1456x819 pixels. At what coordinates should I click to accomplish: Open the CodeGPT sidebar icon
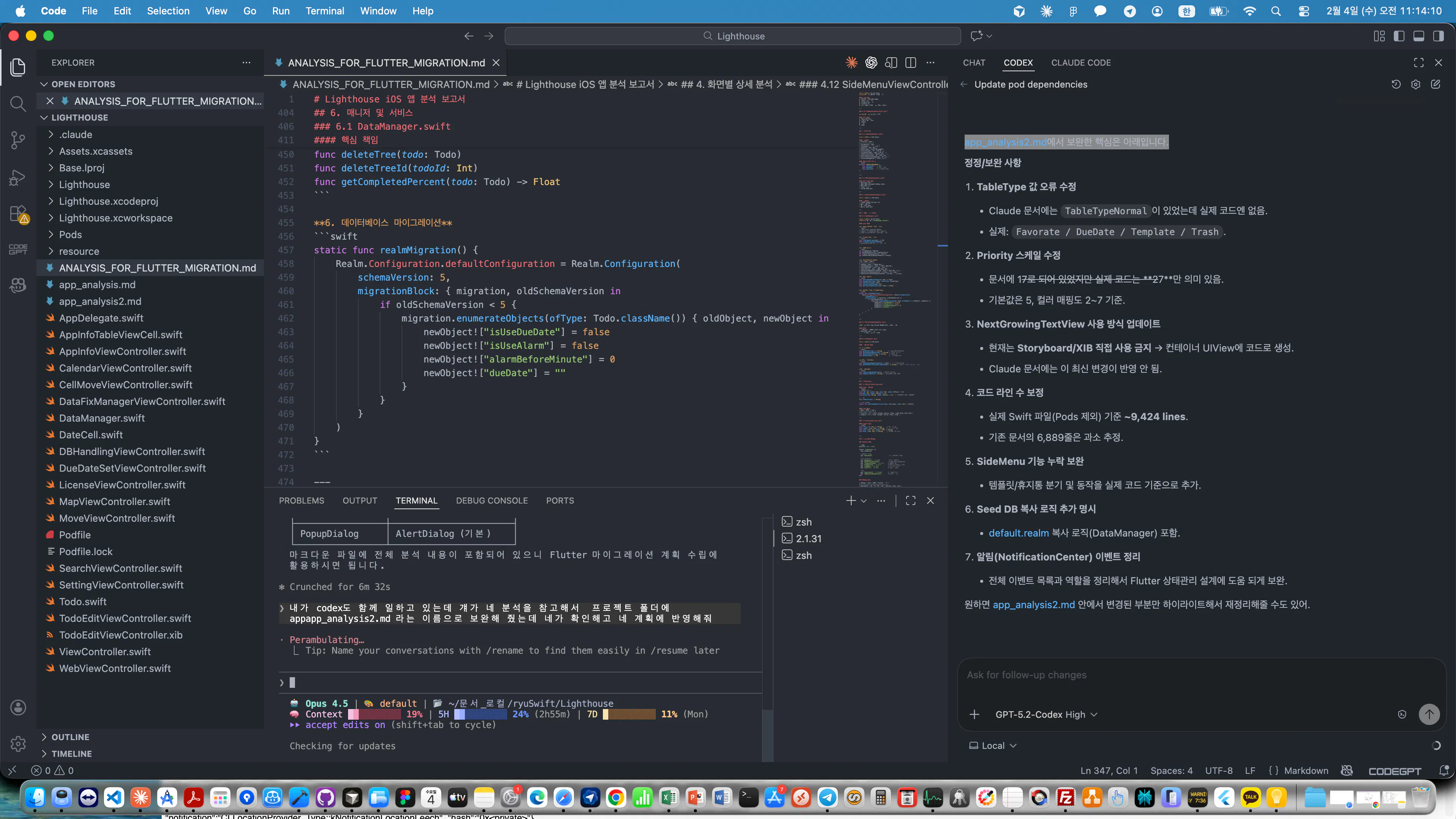tap(18, 249)
